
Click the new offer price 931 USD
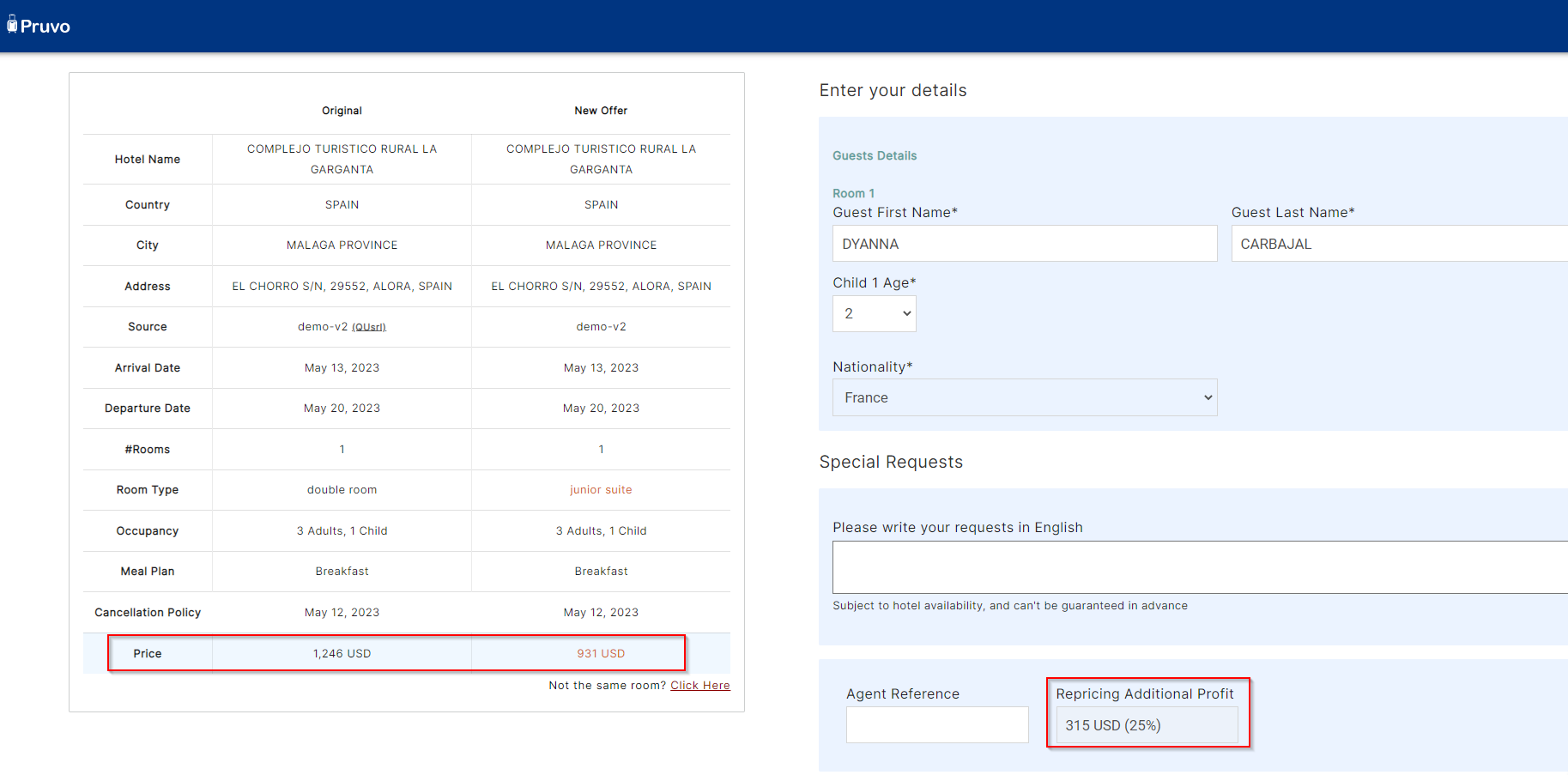pyautogui.click(x=601, y=654)
